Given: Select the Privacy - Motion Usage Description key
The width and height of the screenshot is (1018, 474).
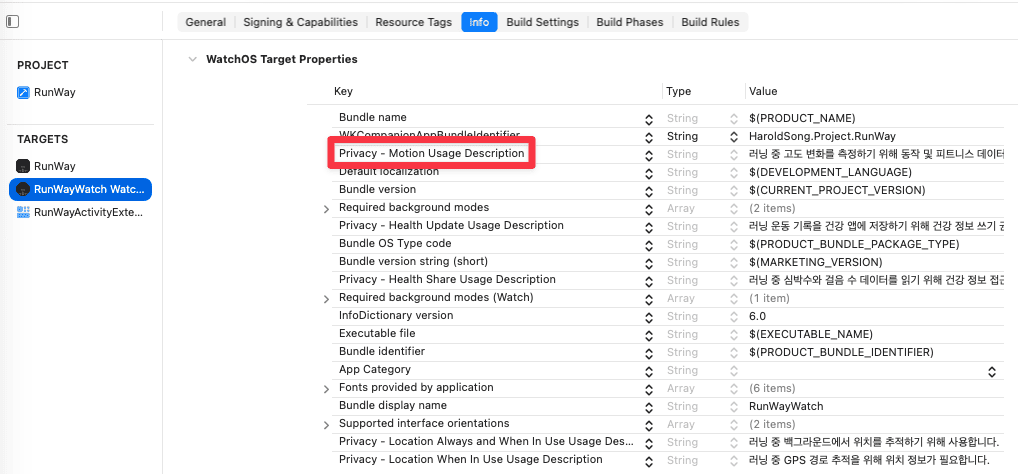Looking at the screenshot, I should tap(431, 153).
